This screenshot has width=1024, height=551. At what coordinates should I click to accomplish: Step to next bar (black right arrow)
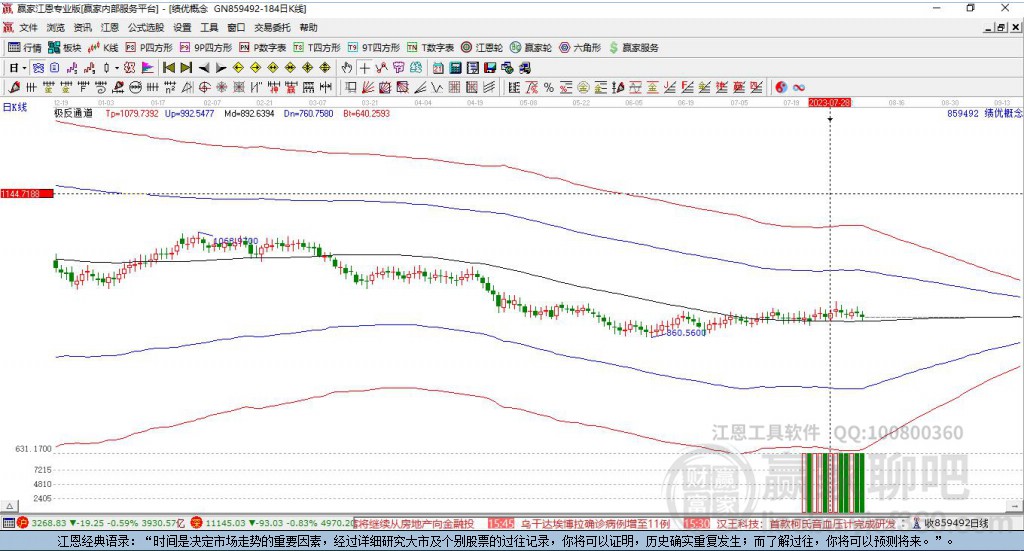221,68
